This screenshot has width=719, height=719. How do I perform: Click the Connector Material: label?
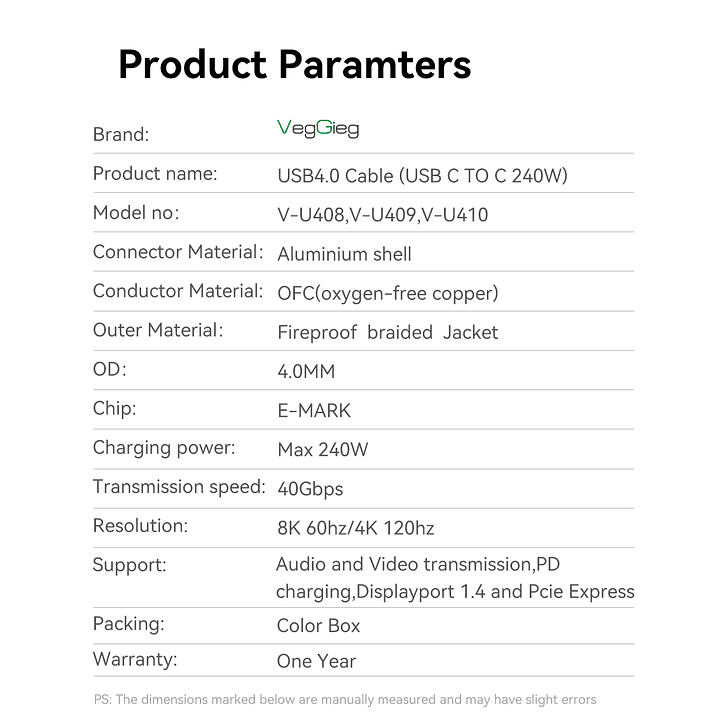[x=178, y=252]
